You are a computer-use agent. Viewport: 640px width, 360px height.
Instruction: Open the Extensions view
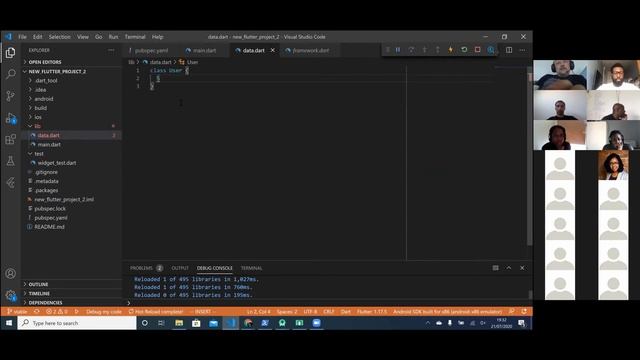[11, 139]
